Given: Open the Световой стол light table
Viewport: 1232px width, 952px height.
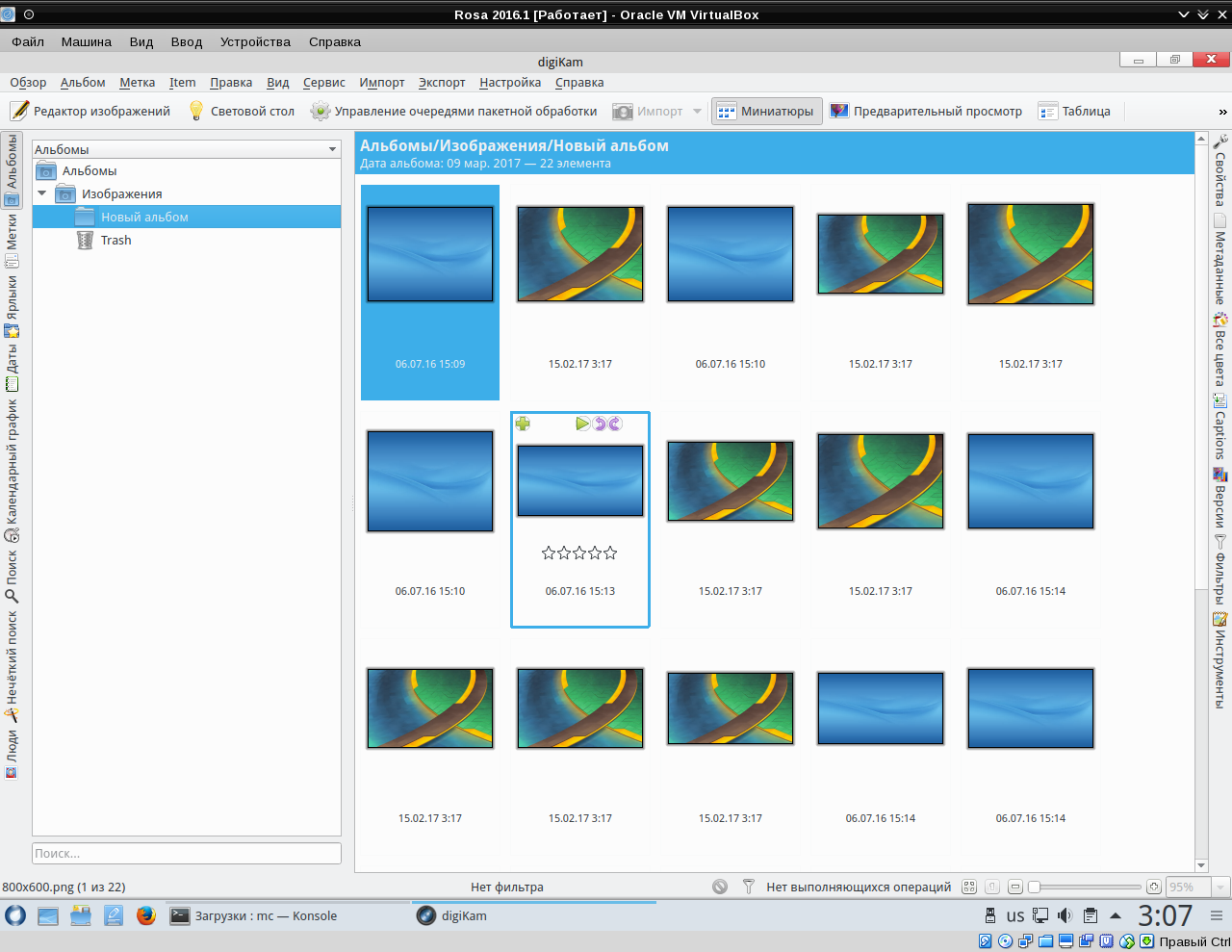Looking at the screenshot, I should [x=242, y=112].
